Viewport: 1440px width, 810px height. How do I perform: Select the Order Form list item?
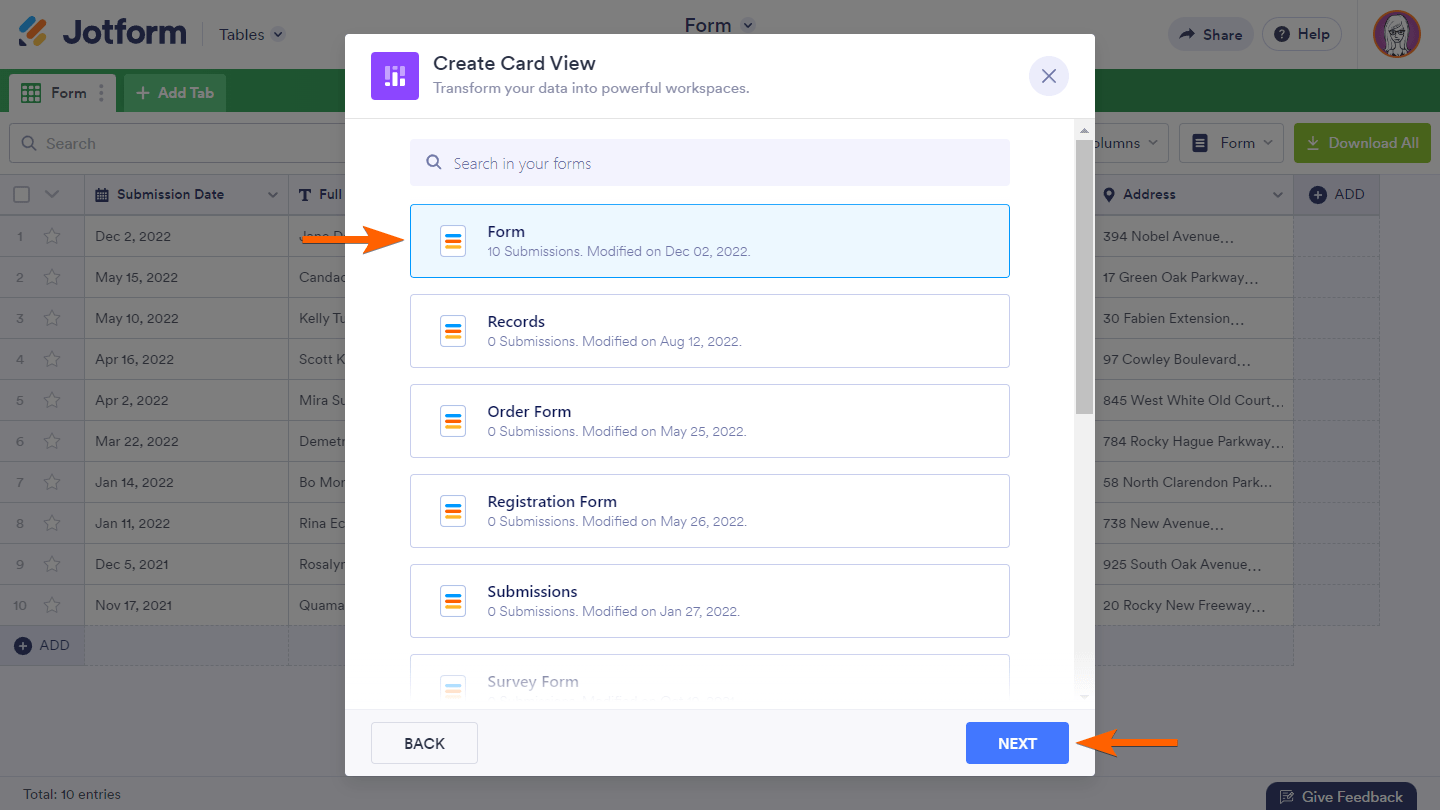(x=709, y=421)
